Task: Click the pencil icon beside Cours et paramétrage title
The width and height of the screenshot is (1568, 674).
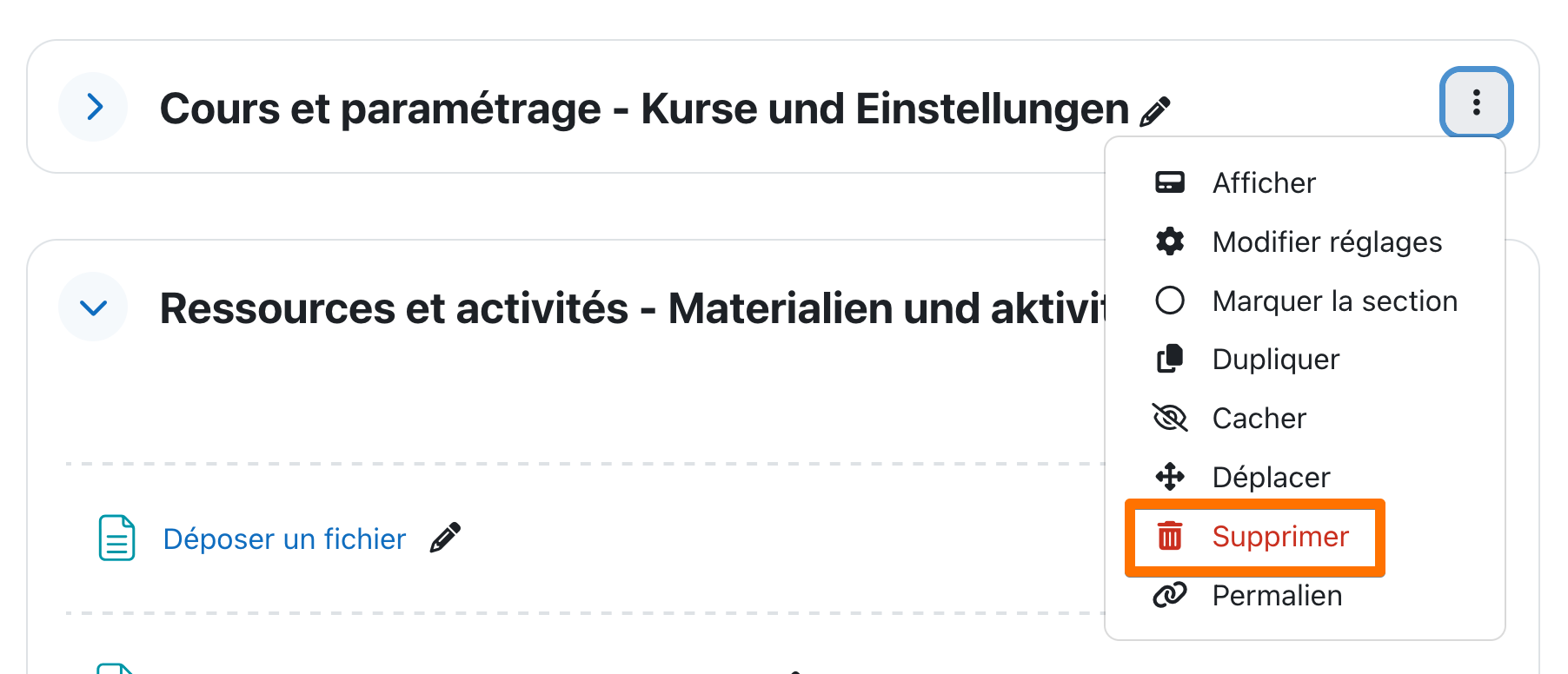Action: (x=1155, y=112)
